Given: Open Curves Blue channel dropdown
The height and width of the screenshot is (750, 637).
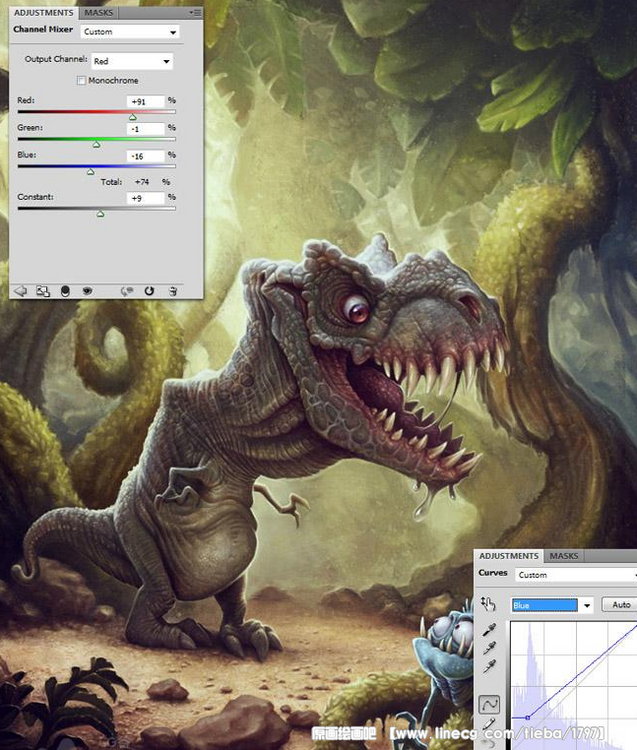Looking at the screenshot, I should click(x=552, y=606).
